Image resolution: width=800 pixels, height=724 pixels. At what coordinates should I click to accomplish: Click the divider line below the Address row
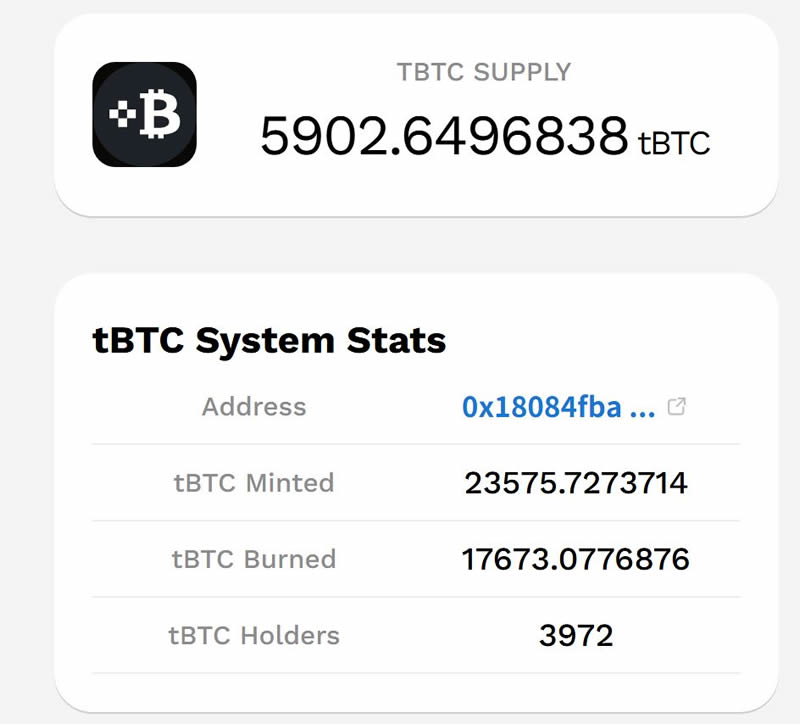click(416, 444)
